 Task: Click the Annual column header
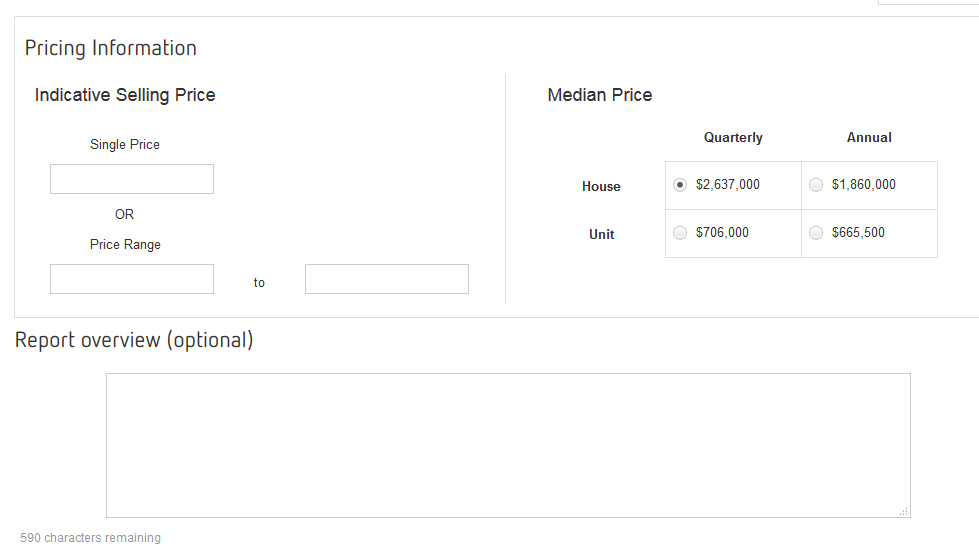(x=869, y=138)
